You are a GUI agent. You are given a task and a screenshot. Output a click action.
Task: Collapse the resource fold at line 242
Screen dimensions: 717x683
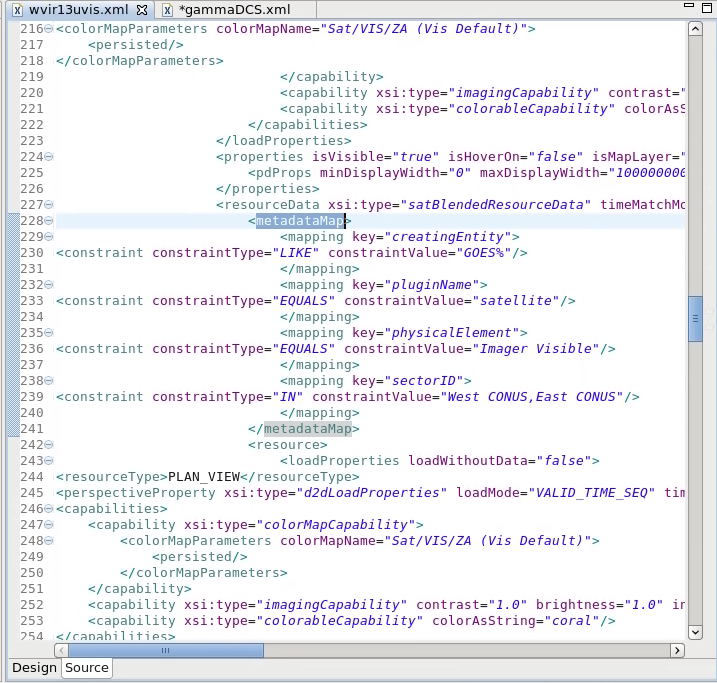pyautogui.click(x=48, y=445)
